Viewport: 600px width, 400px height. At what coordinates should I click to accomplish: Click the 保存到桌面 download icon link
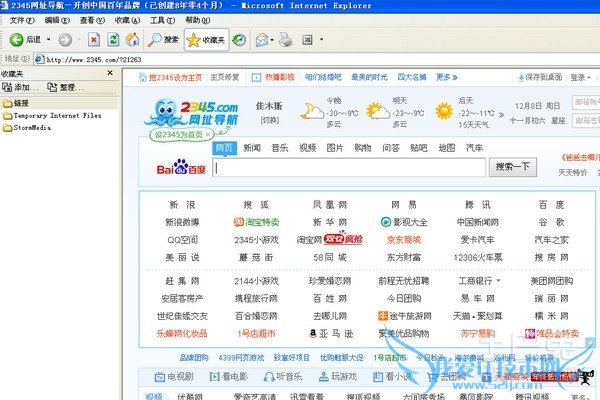click(540, 77)
